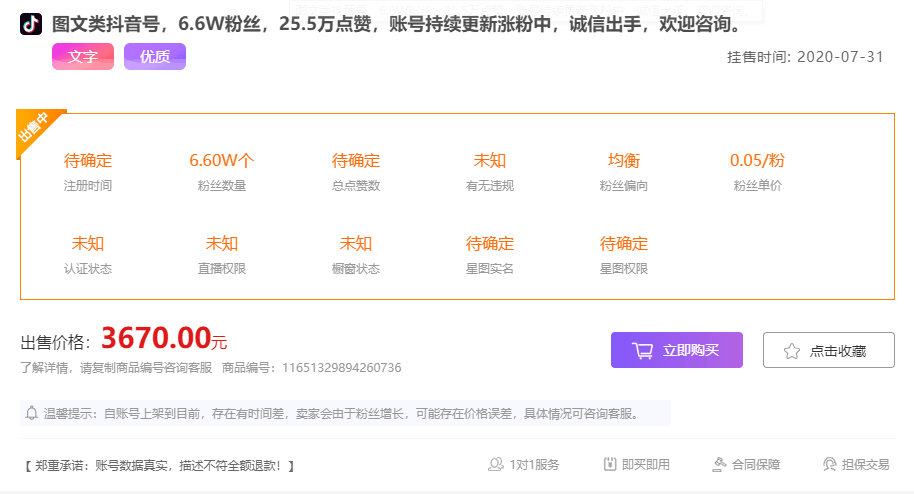Click the 合同保障 gavel icon
Screen dimensions: 914x494
coord(719,464)
